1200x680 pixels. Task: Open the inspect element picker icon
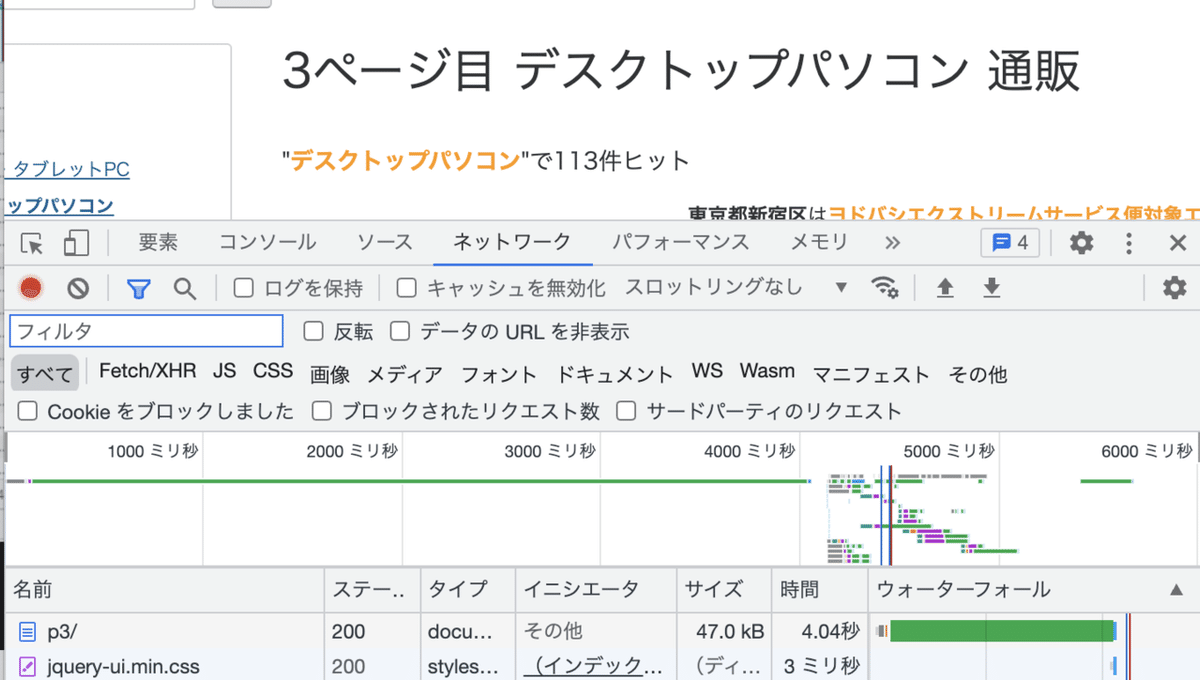coord(29,242)
